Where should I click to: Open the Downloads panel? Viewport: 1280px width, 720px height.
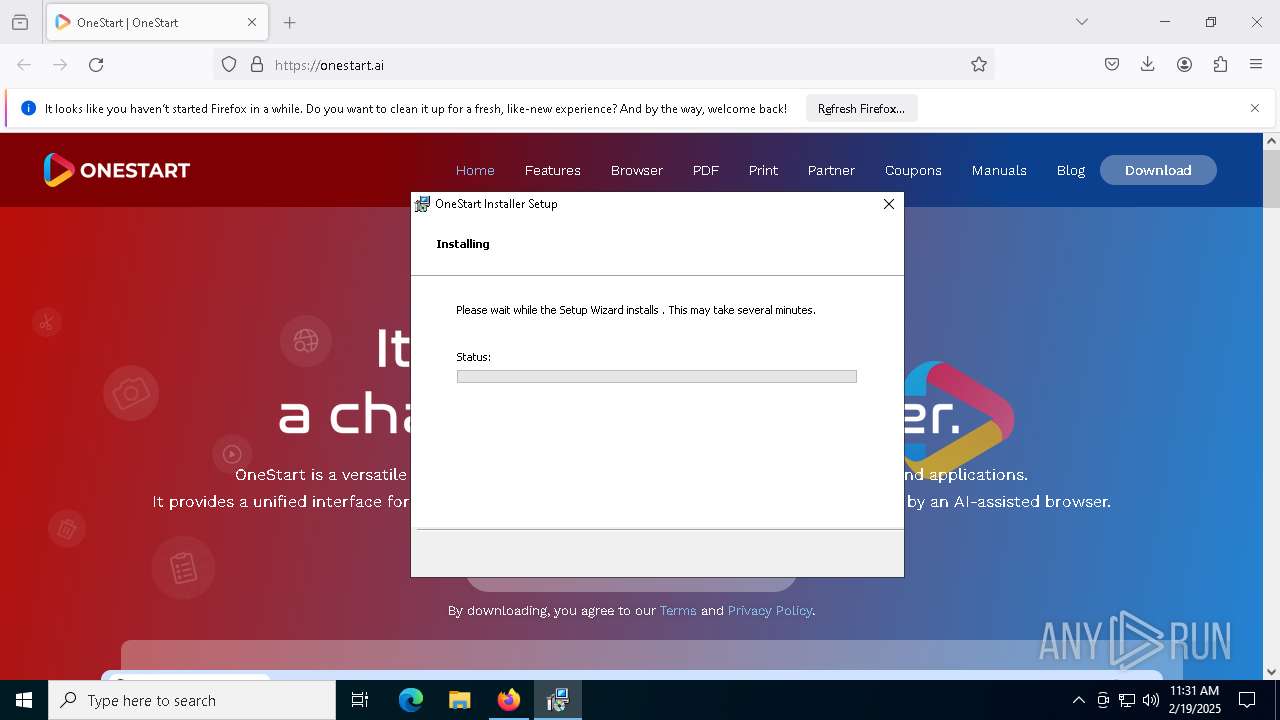click(x=1148, y=64)
